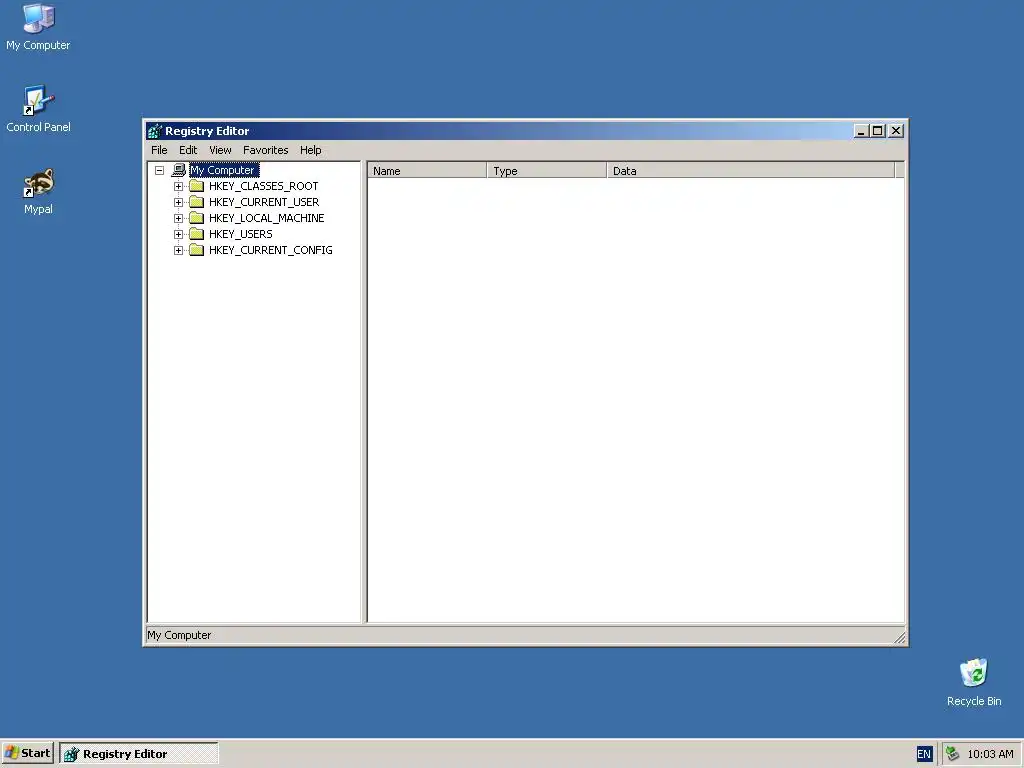Screen dimensions: 1024x768
Task: Close the Registry Editor window
Action: point(896,131)
